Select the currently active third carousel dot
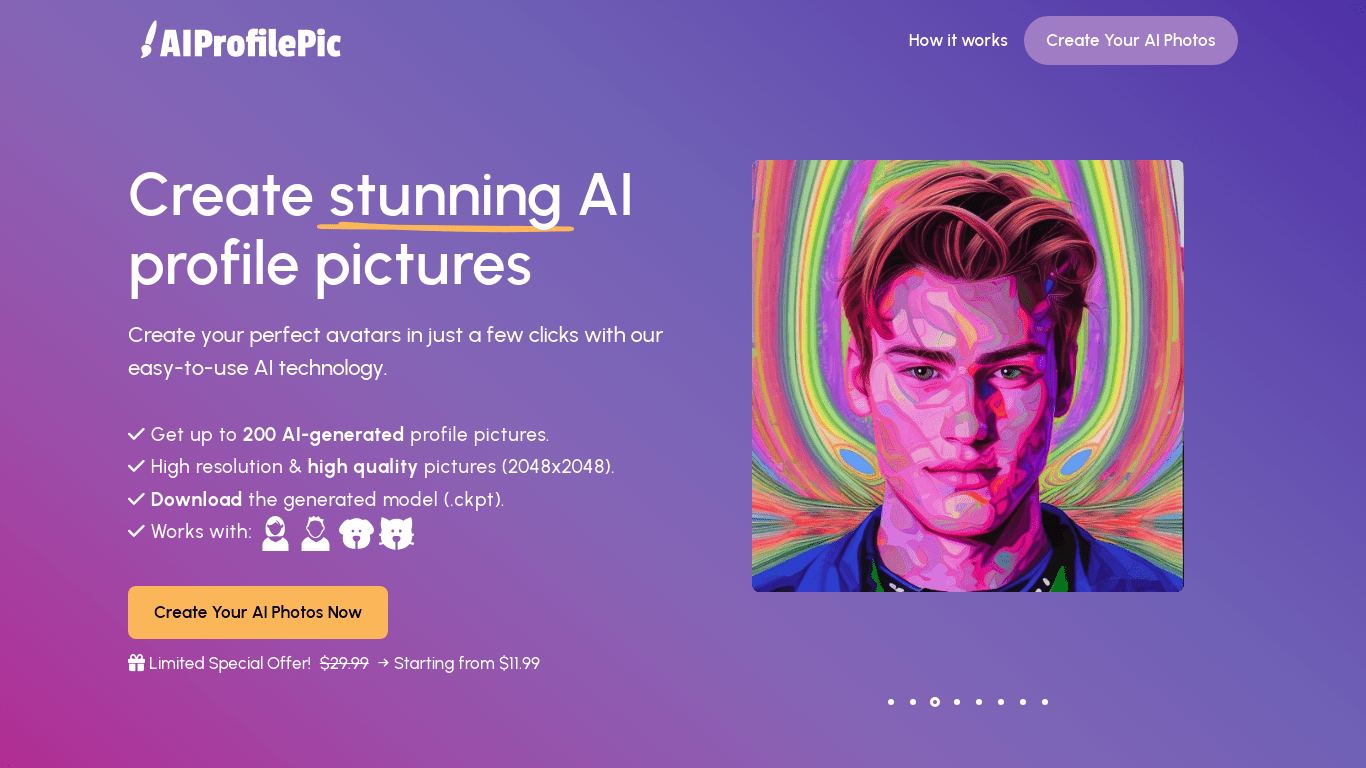 click(x=935, y=702)
